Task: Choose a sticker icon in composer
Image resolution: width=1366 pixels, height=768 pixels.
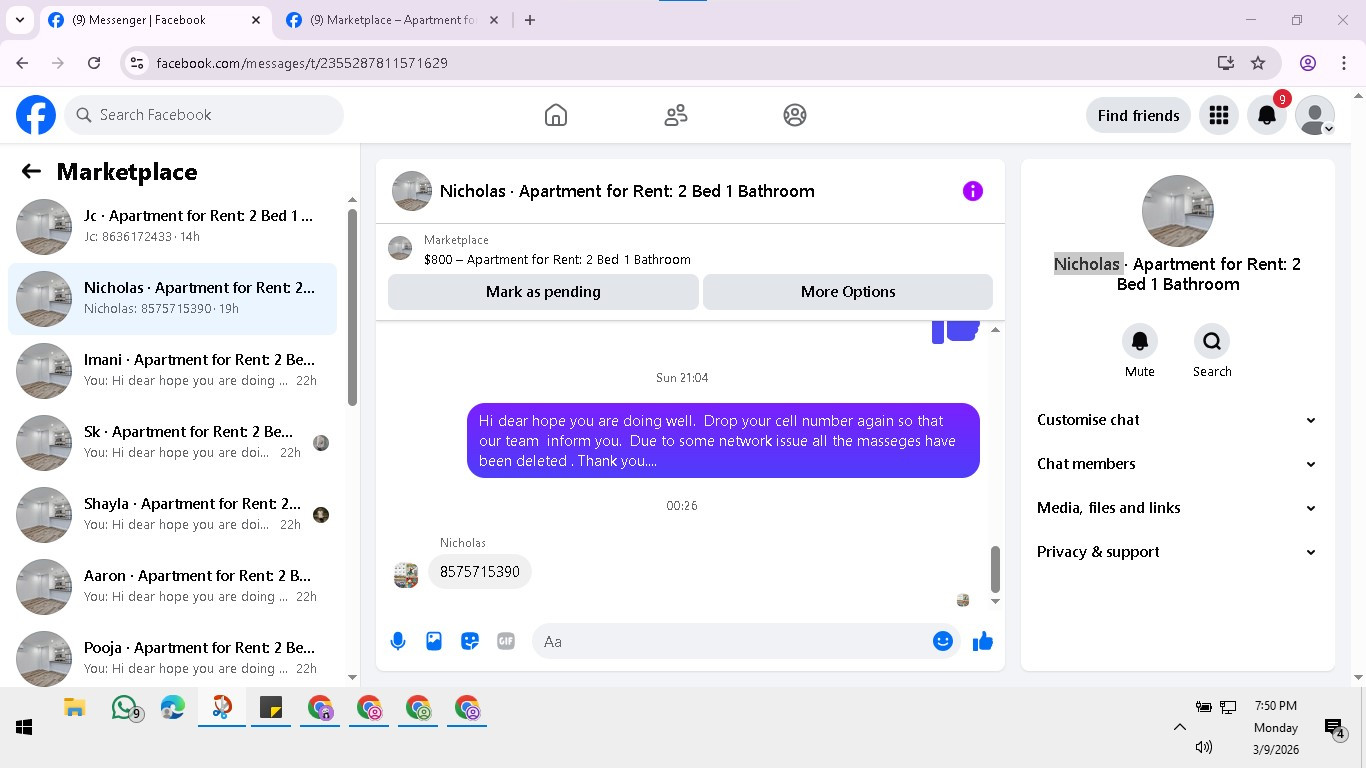Action: coord(470,641)
